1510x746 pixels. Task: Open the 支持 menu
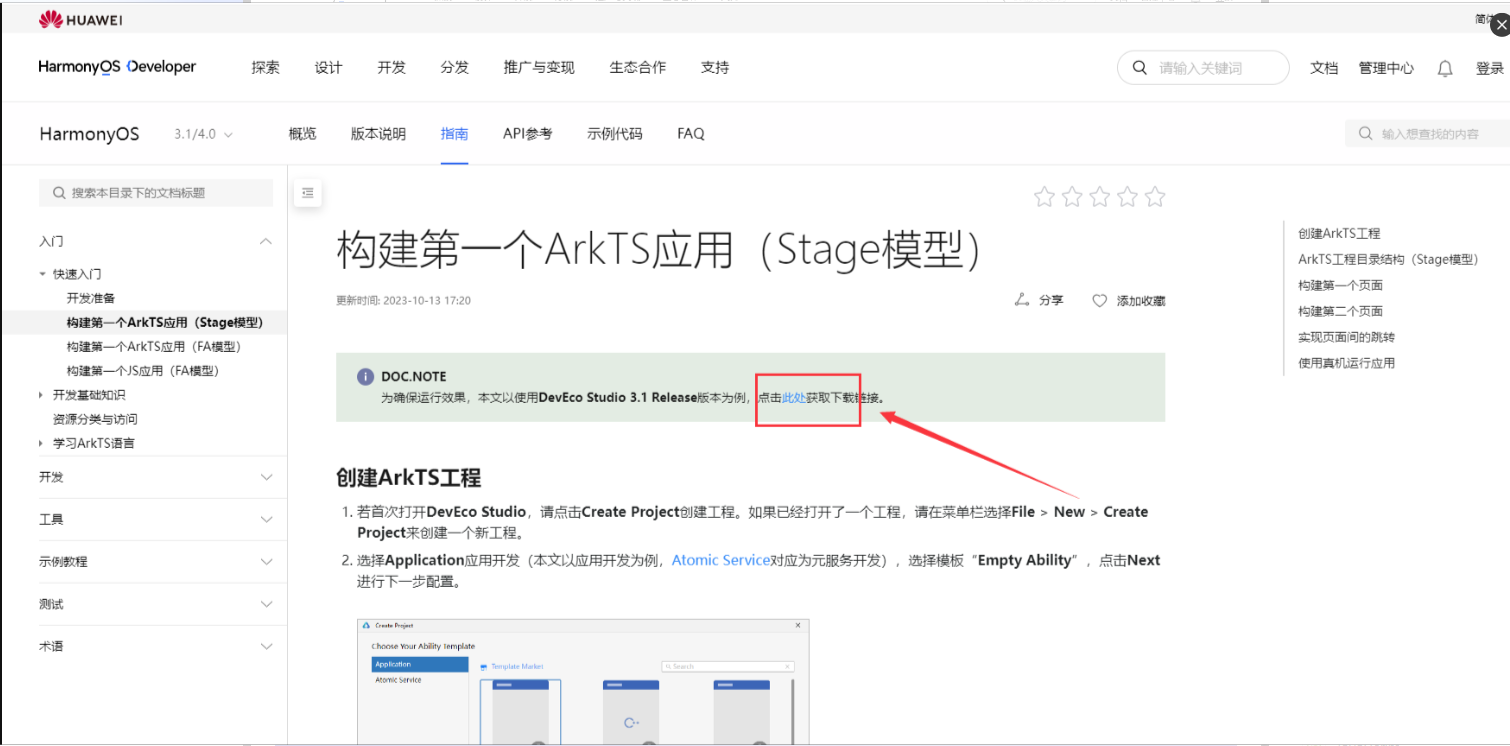tap(715, 68)
